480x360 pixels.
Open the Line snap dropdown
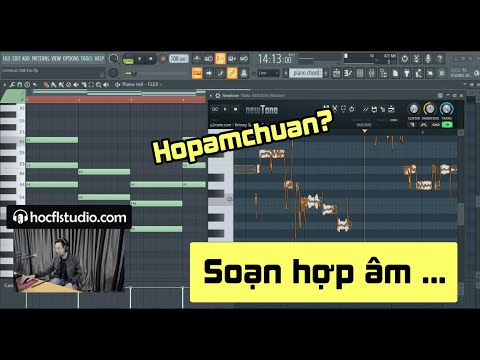point(268,73)
